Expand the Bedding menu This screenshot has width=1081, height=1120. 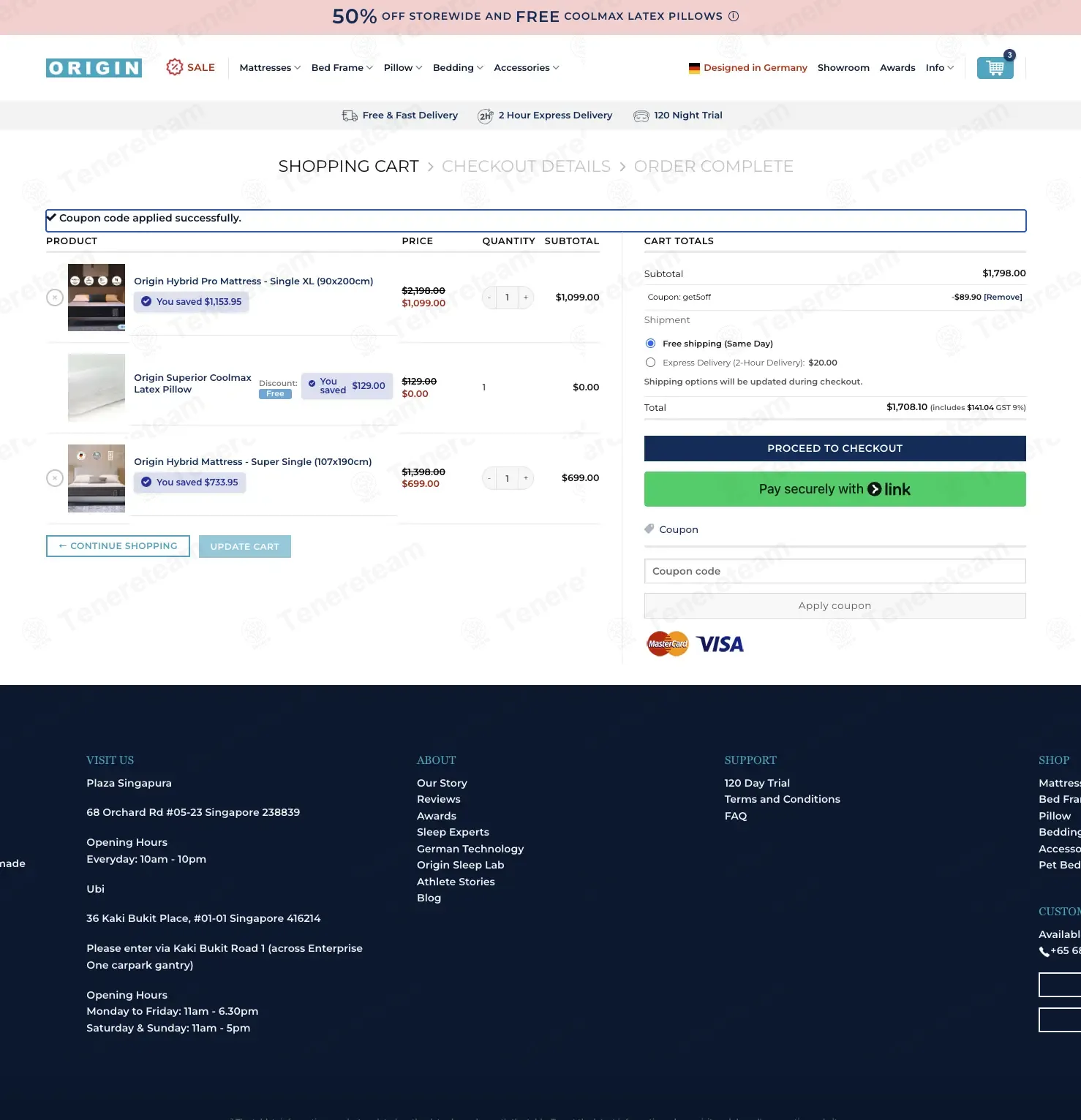point(458,68)
